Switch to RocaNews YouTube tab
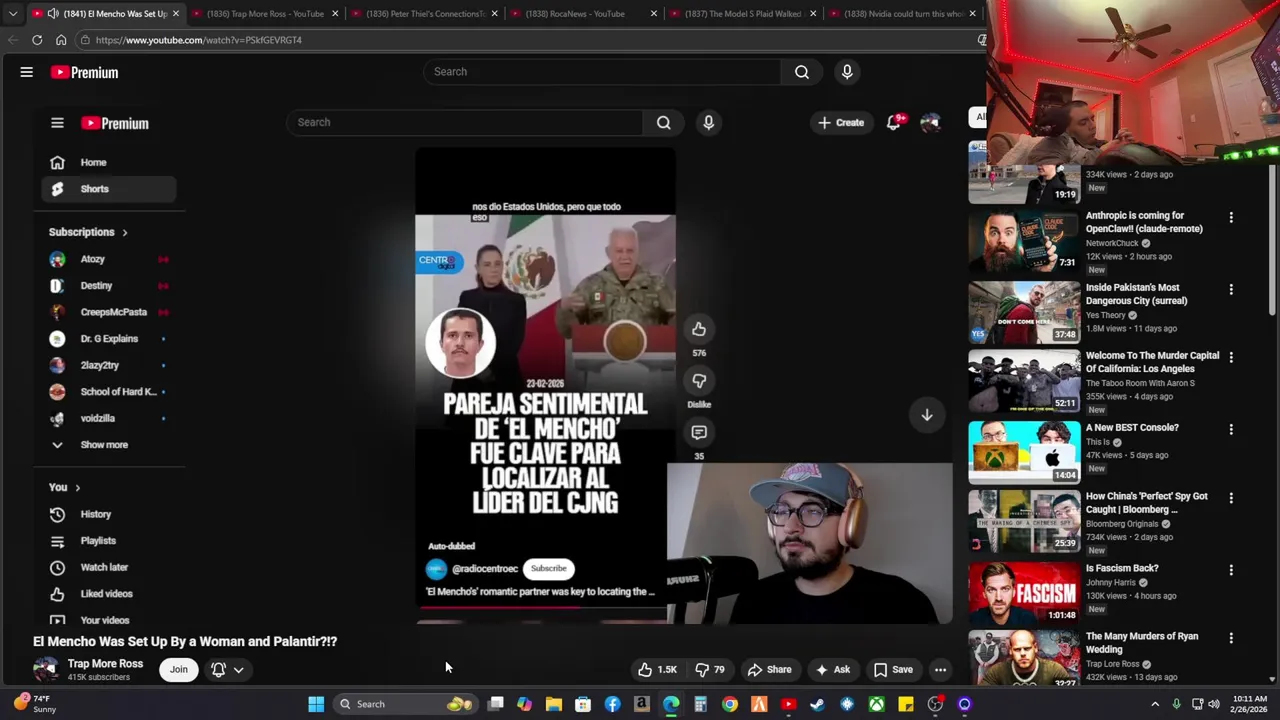Screen dimensions: 1280x720 (x=581, y=14)
